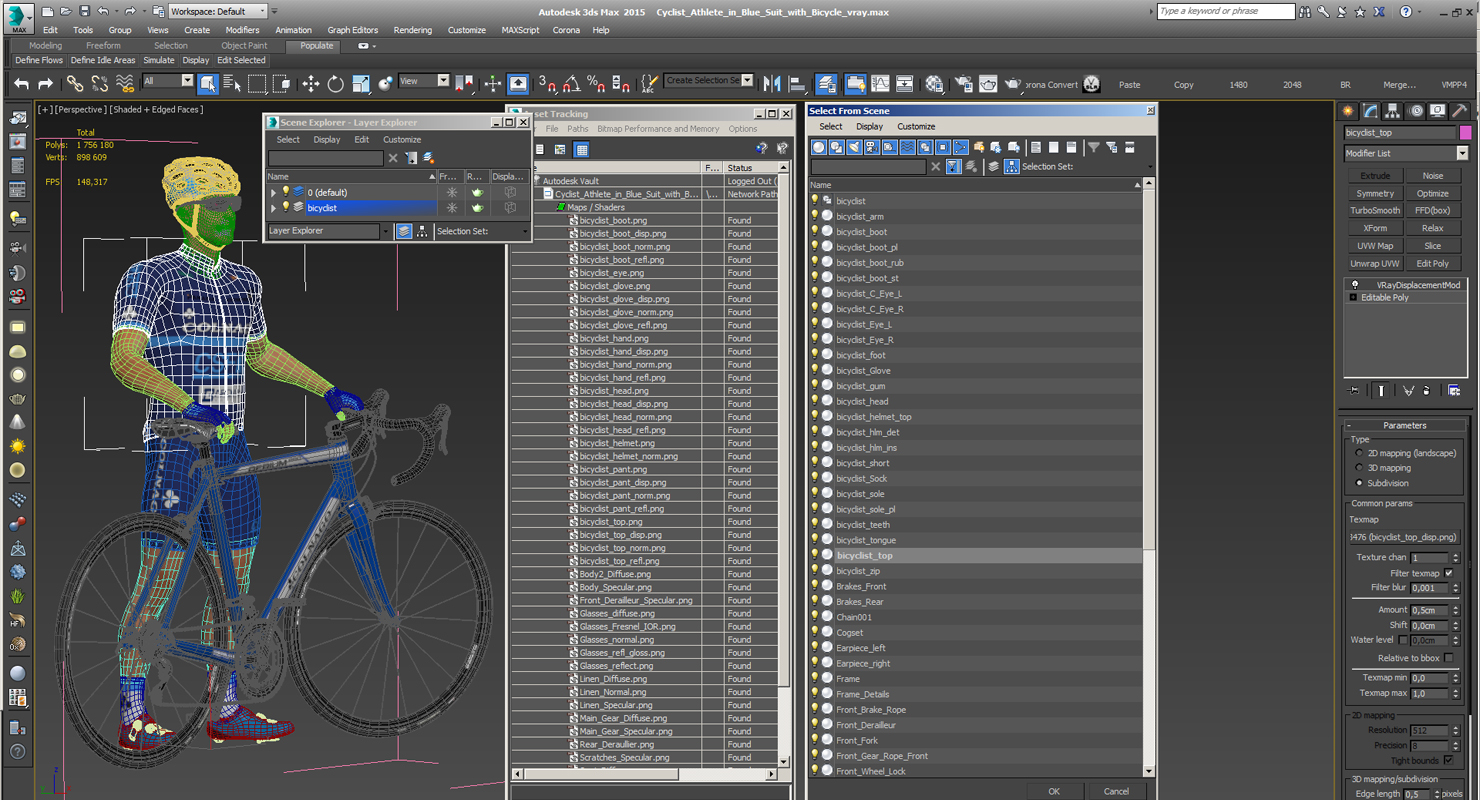Viewport: 1480px width, 800px height.
Task: Choose the 3D mapping radio button
Action: [1359, 468]
